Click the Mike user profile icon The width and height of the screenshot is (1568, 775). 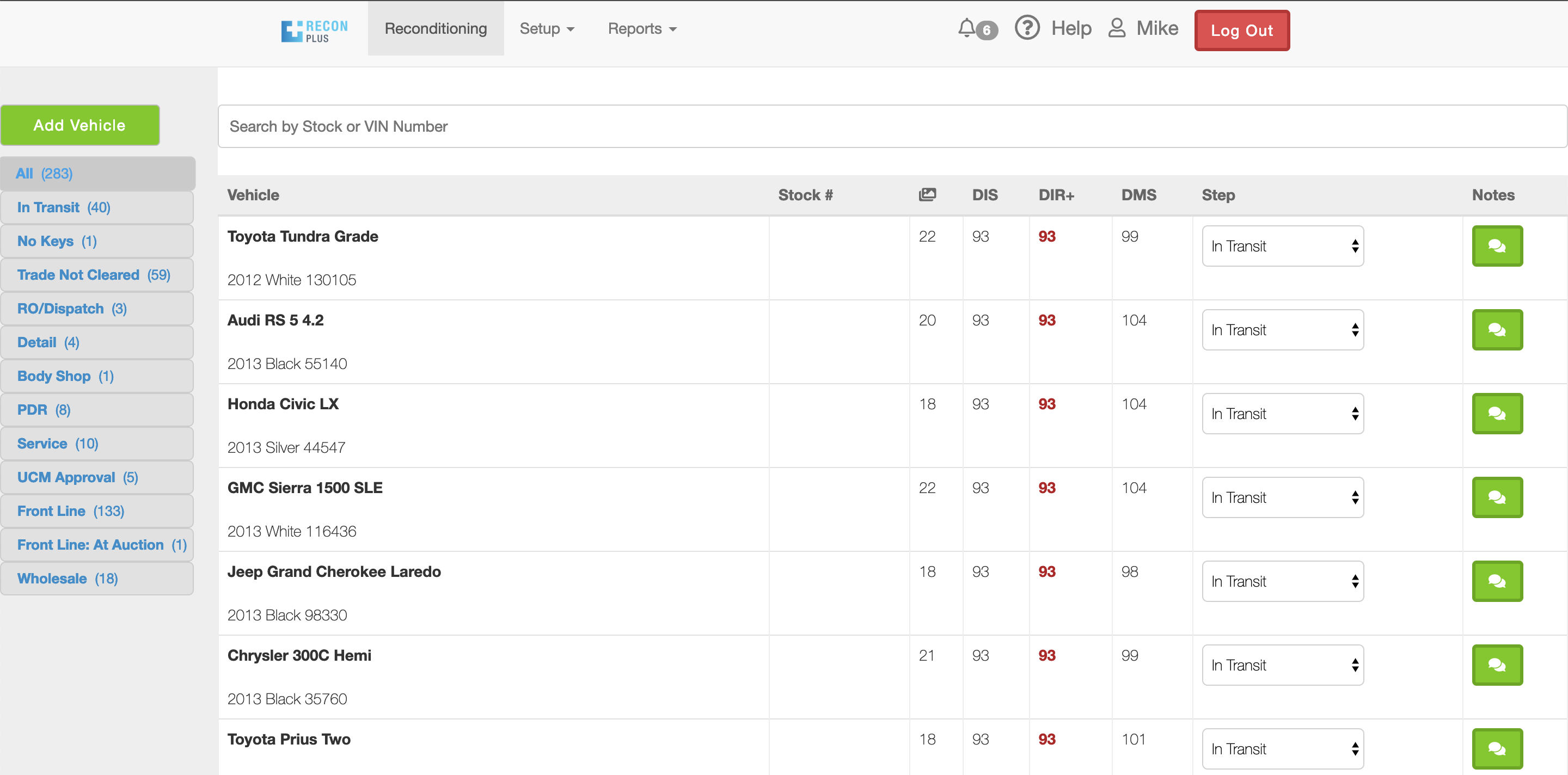point(1116,28)
